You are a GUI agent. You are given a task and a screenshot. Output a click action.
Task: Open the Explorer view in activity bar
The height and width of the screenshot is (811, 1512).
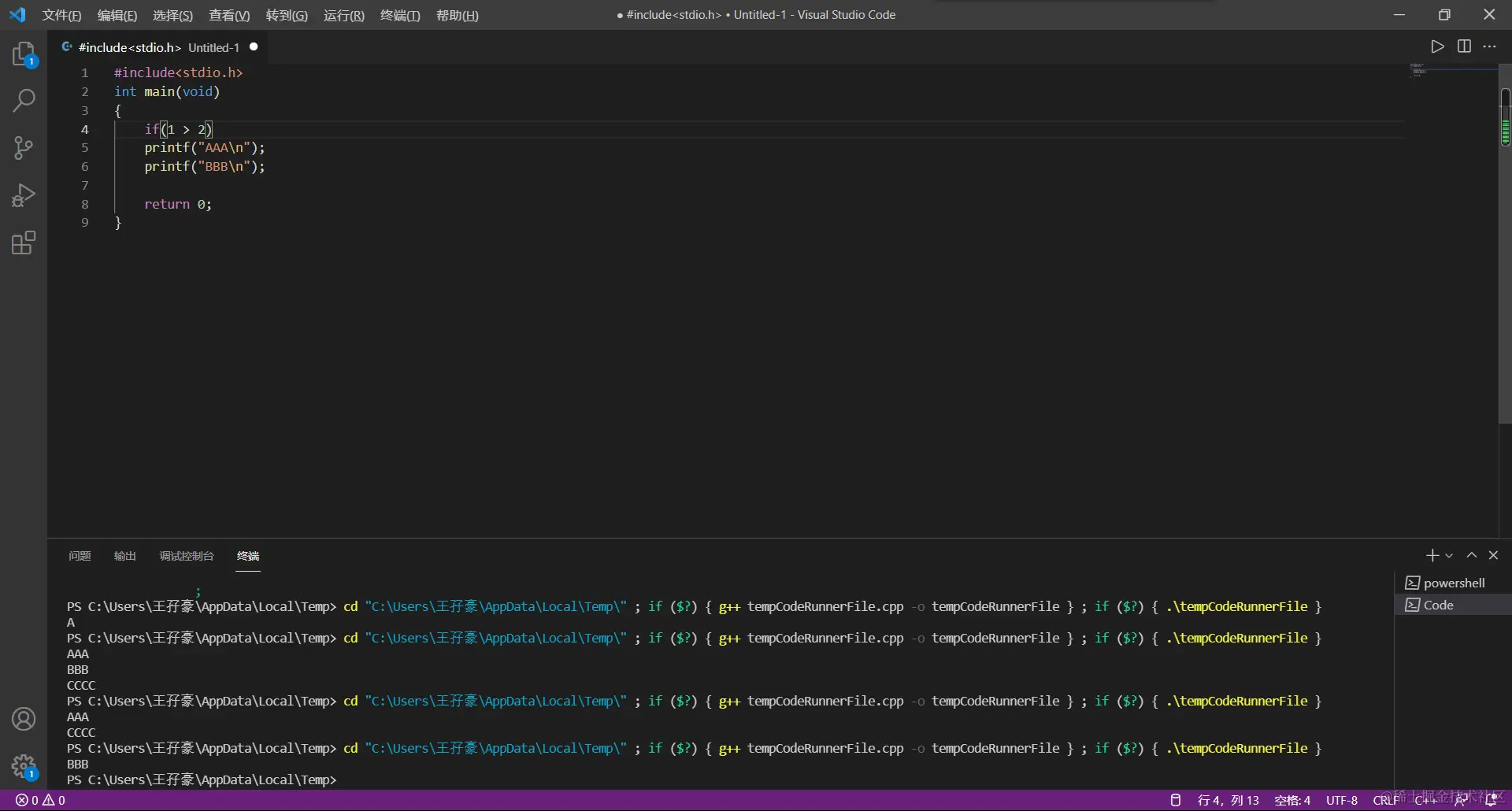click(x=24, y=54)
